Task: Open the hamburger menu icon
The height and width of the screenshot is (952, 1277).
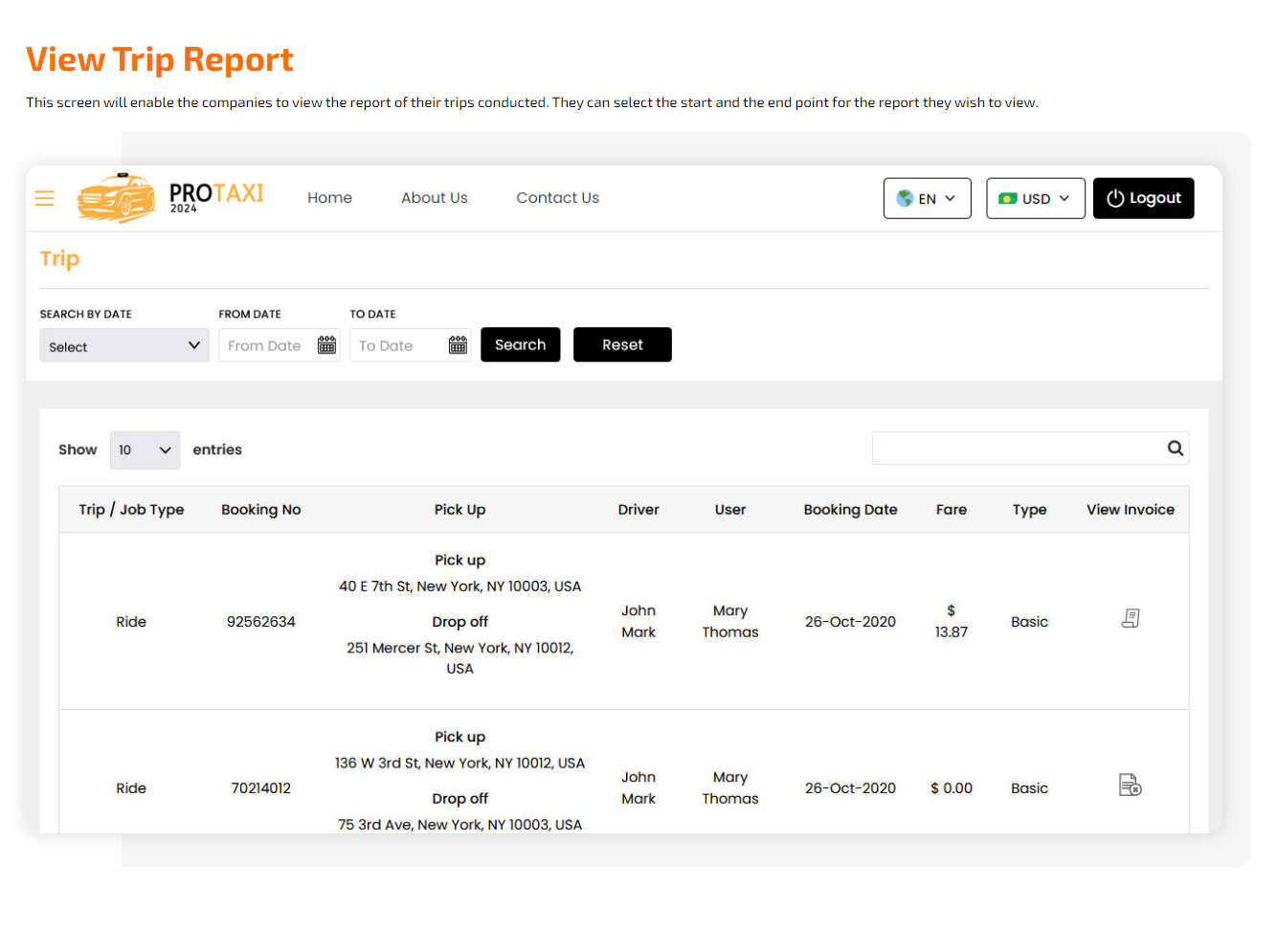Action: point(44,198)
